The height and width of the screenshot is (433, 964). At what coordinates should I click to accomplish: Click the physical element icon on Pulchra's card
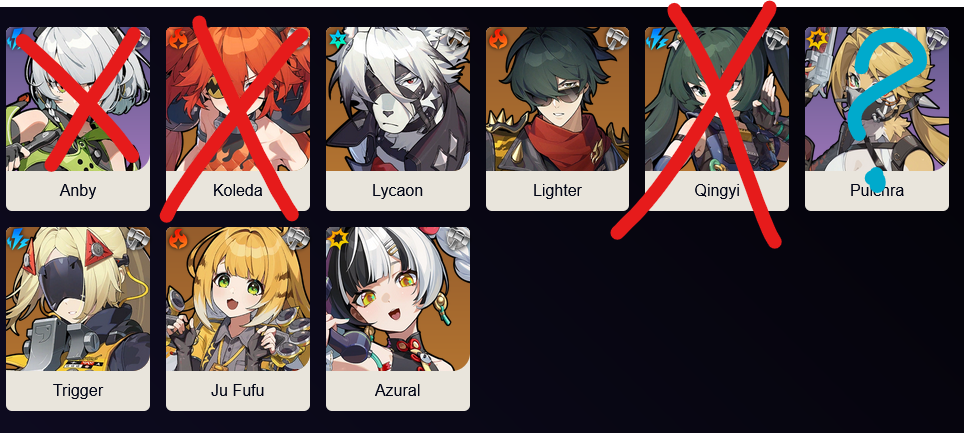818,39
